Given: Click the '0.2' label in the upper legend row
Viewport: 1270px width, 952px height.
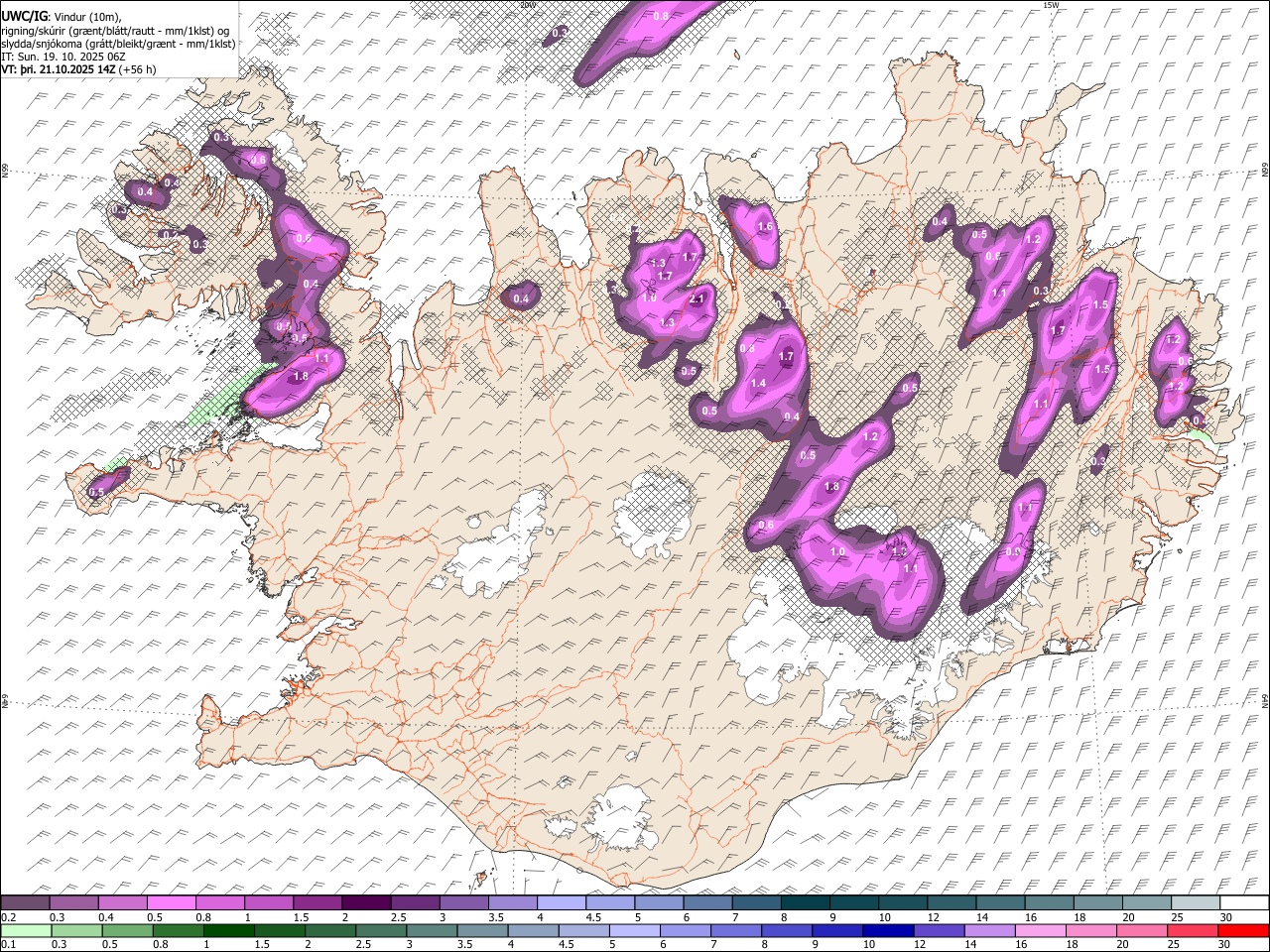Looking at the screenshot, I should [9, 918].
